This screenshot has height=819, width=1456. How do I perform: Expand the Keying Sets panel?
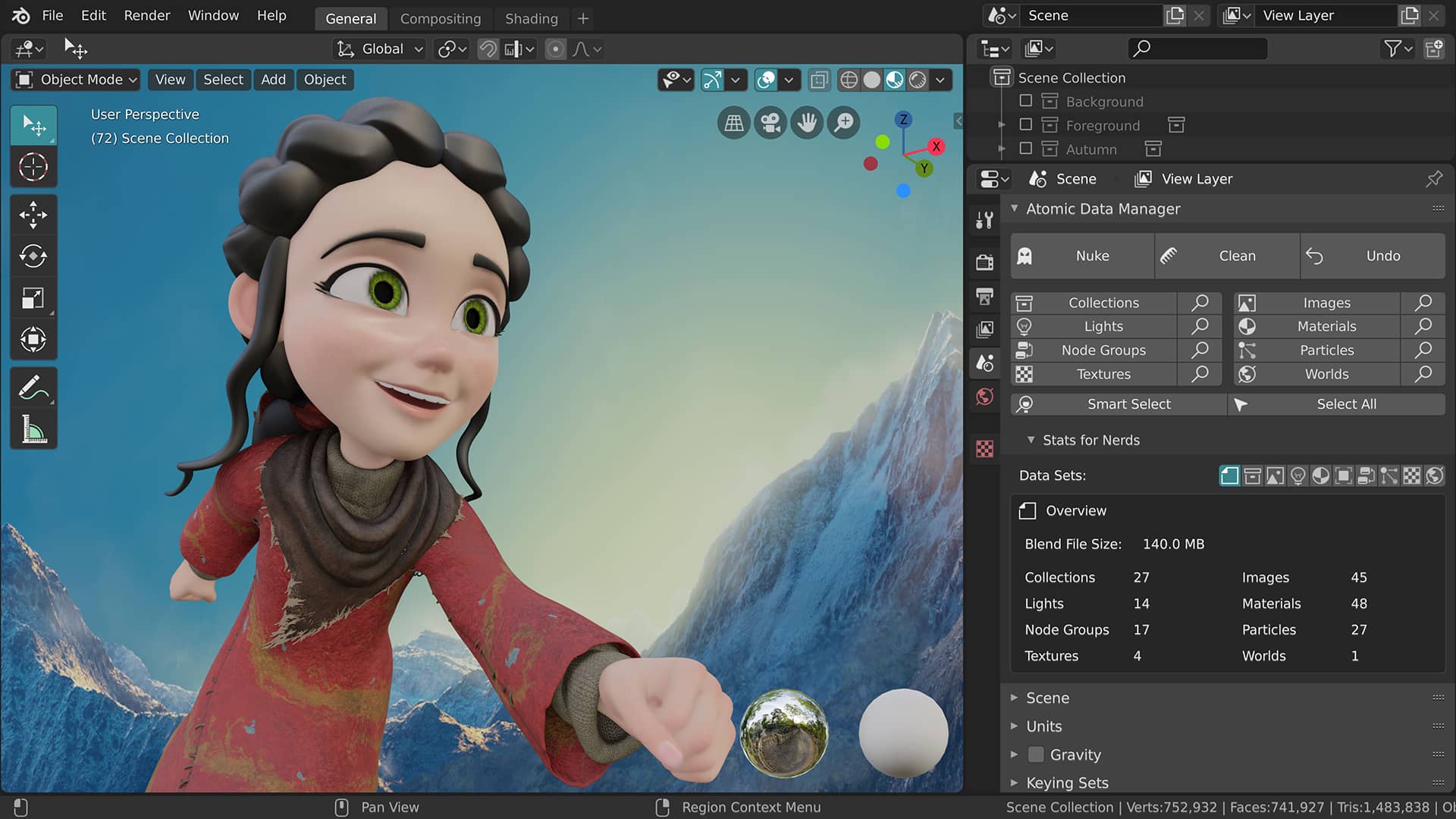coord(1014,783)
